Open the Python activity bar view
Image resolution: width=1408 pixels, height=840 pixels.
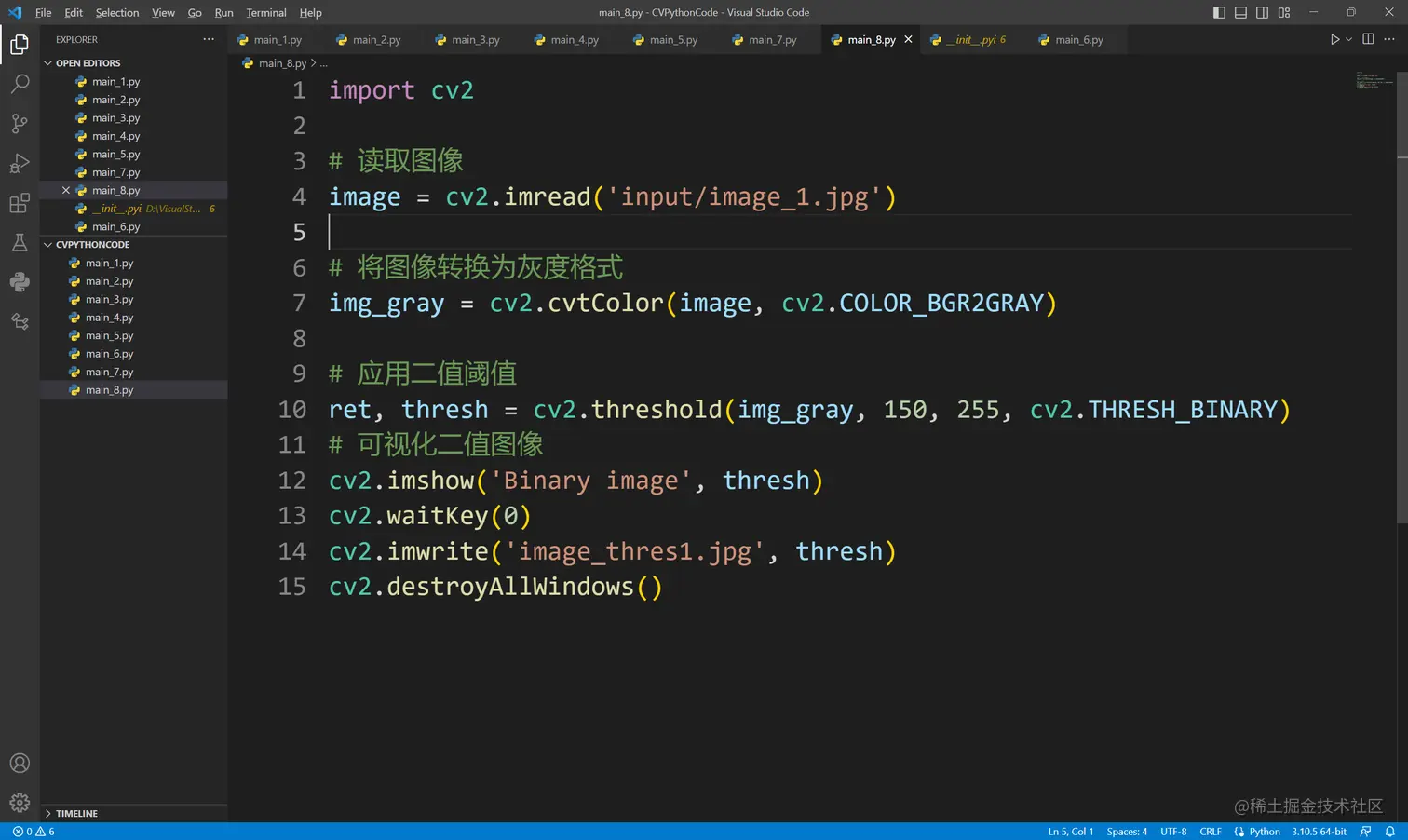click(x=20, y=282)
